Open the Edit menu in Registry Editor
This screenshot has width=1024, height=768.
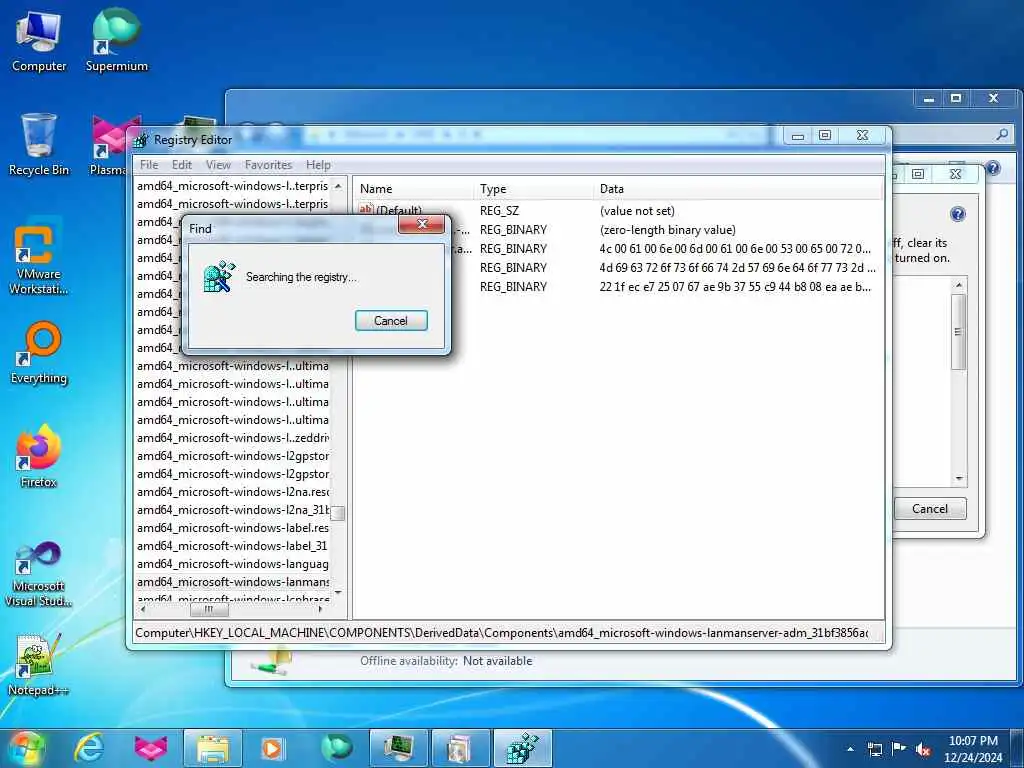pos(182,165)
